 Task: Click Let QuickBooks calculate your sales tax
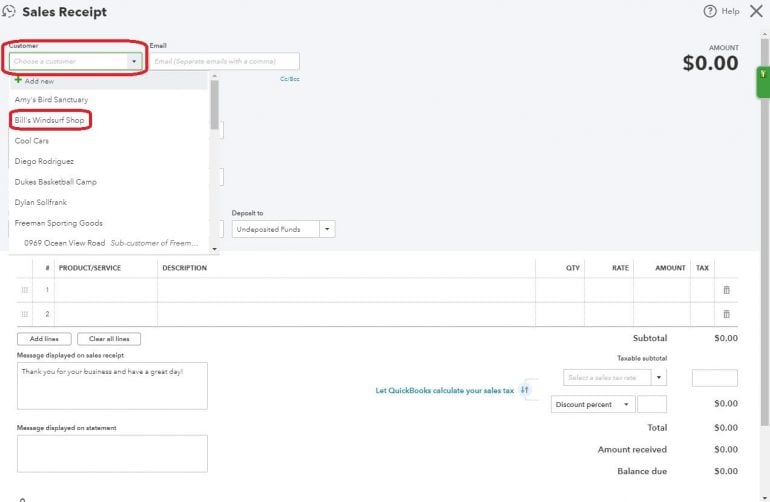[x=444, y=390]
